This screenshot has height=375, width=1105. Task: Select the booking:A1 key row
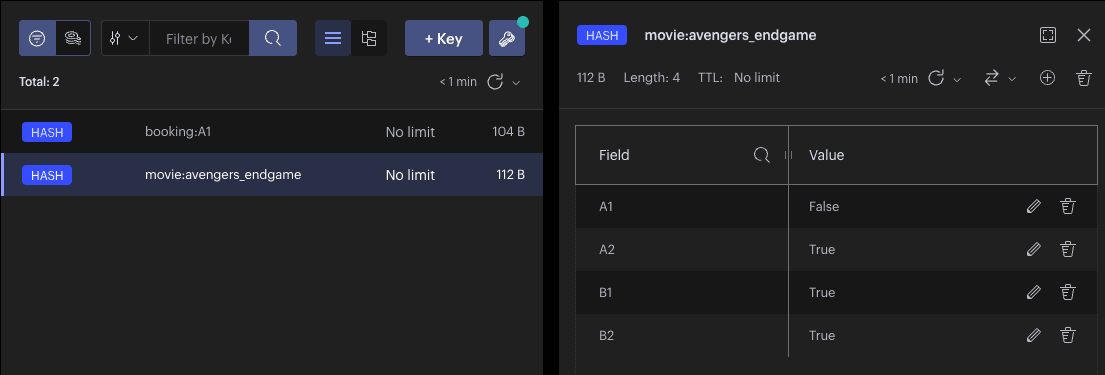pos(272,132)
